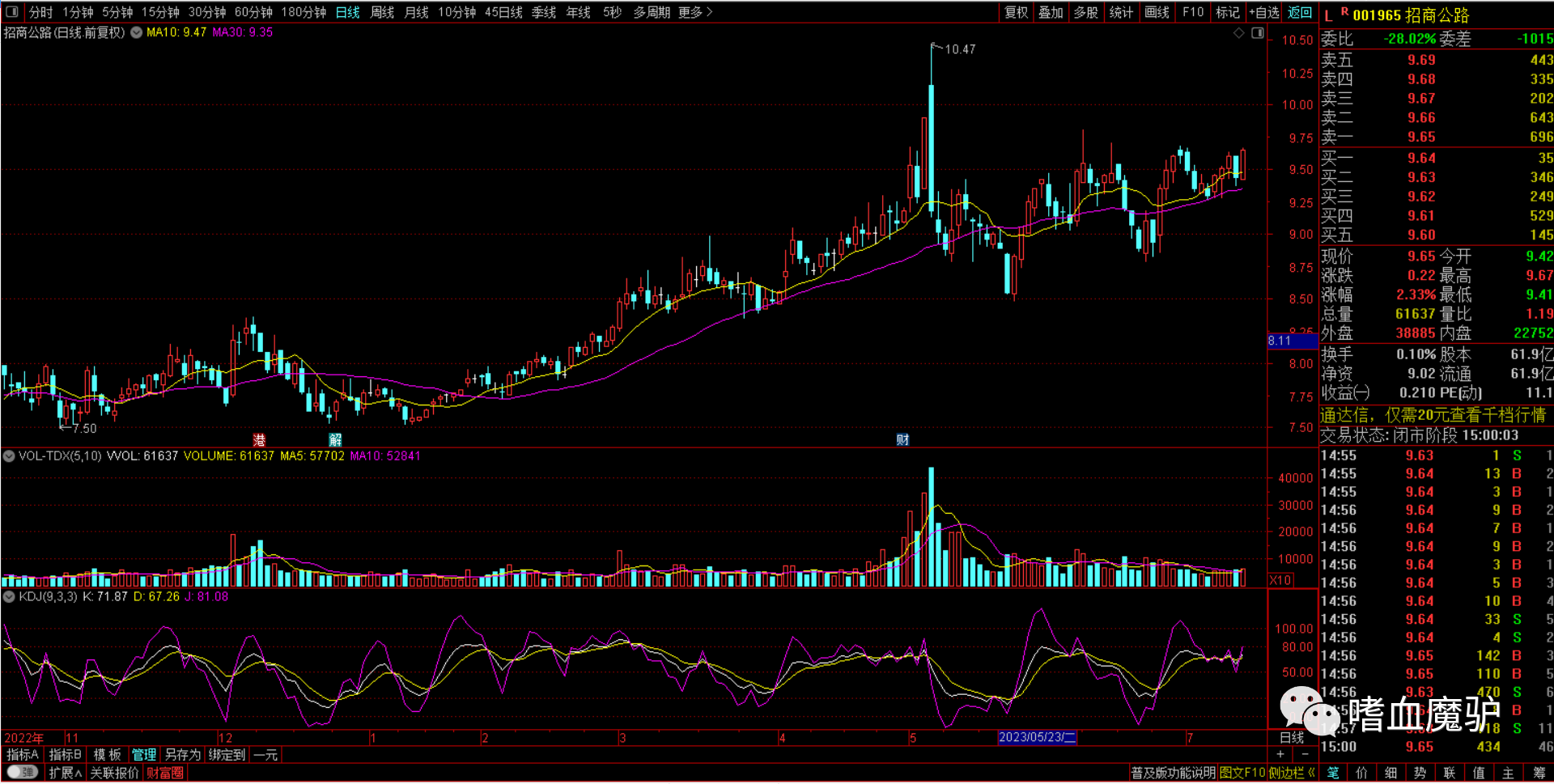This screenshot has width=1554, height=784.
Task: Select the 指标B tab
Action: pyautogui.click(x=65, y=754)
